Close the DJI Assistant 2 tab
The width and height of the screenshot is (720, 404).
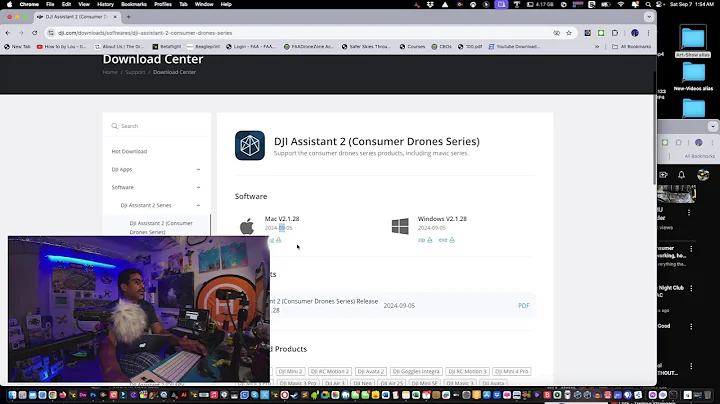(x=115, y=17)
